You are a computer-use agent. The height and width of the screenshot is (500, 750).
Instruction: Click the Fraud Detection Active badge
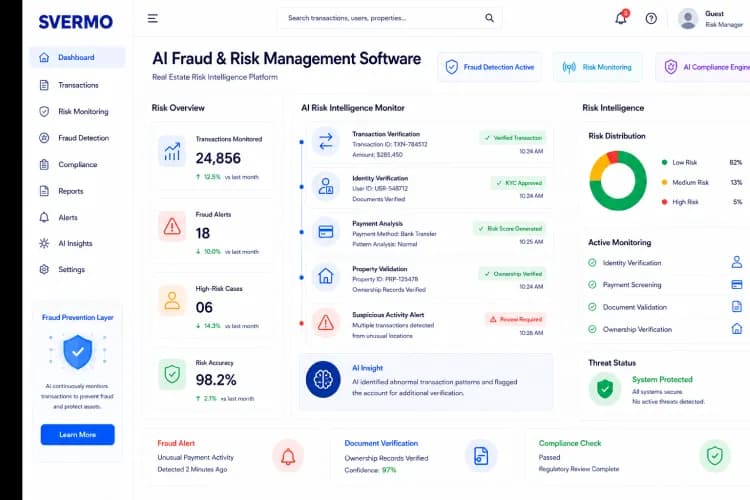pos(490,67)
